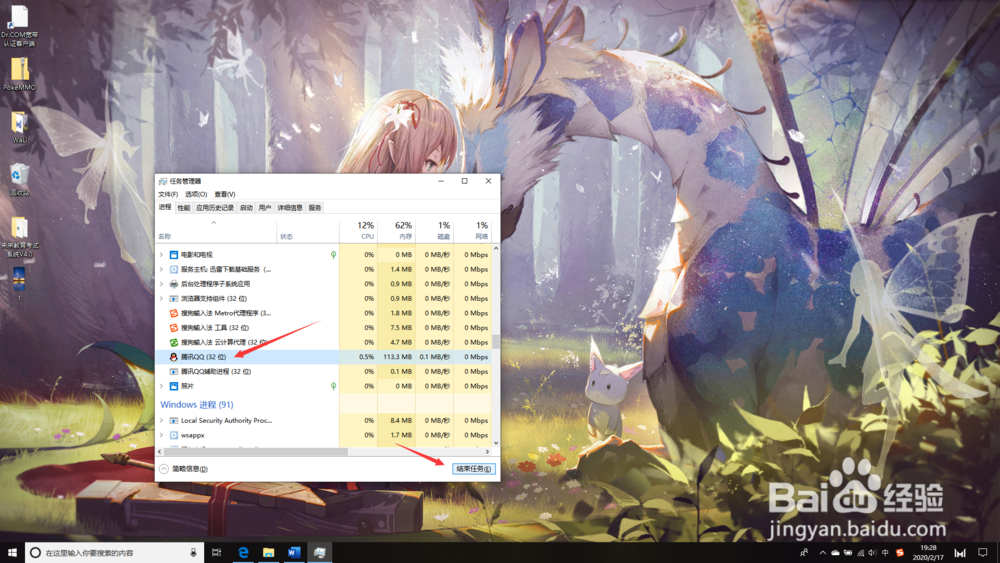The image size is (1000, 563).
Task: Select the 搜狗输入法 工具 (32 位) process
Action: (323, 328)
